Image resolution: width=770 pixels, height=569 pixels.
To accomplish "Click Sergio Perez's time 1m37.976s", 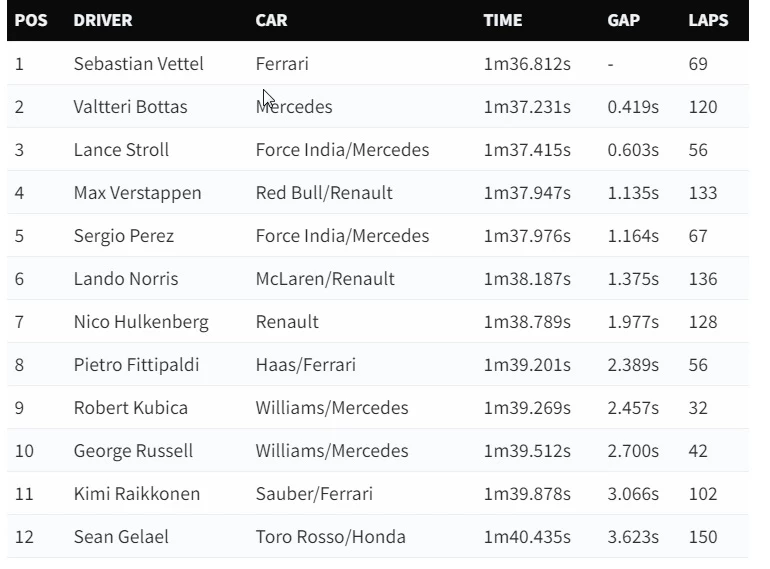I will pyautogui.click(x=527, y=236).
